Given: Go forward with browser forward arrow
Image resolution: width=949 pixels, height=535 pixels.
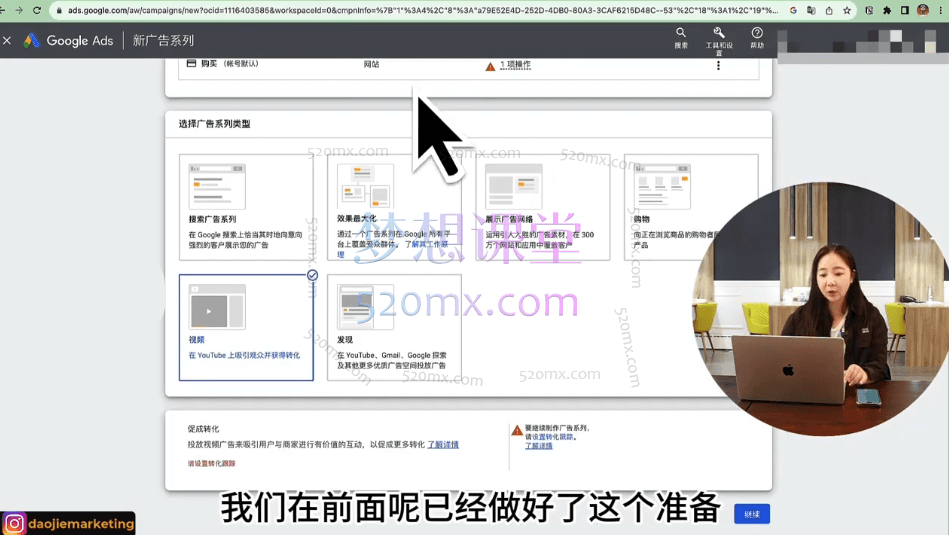Looking at the screenshot, I should [x=19, y=10].
